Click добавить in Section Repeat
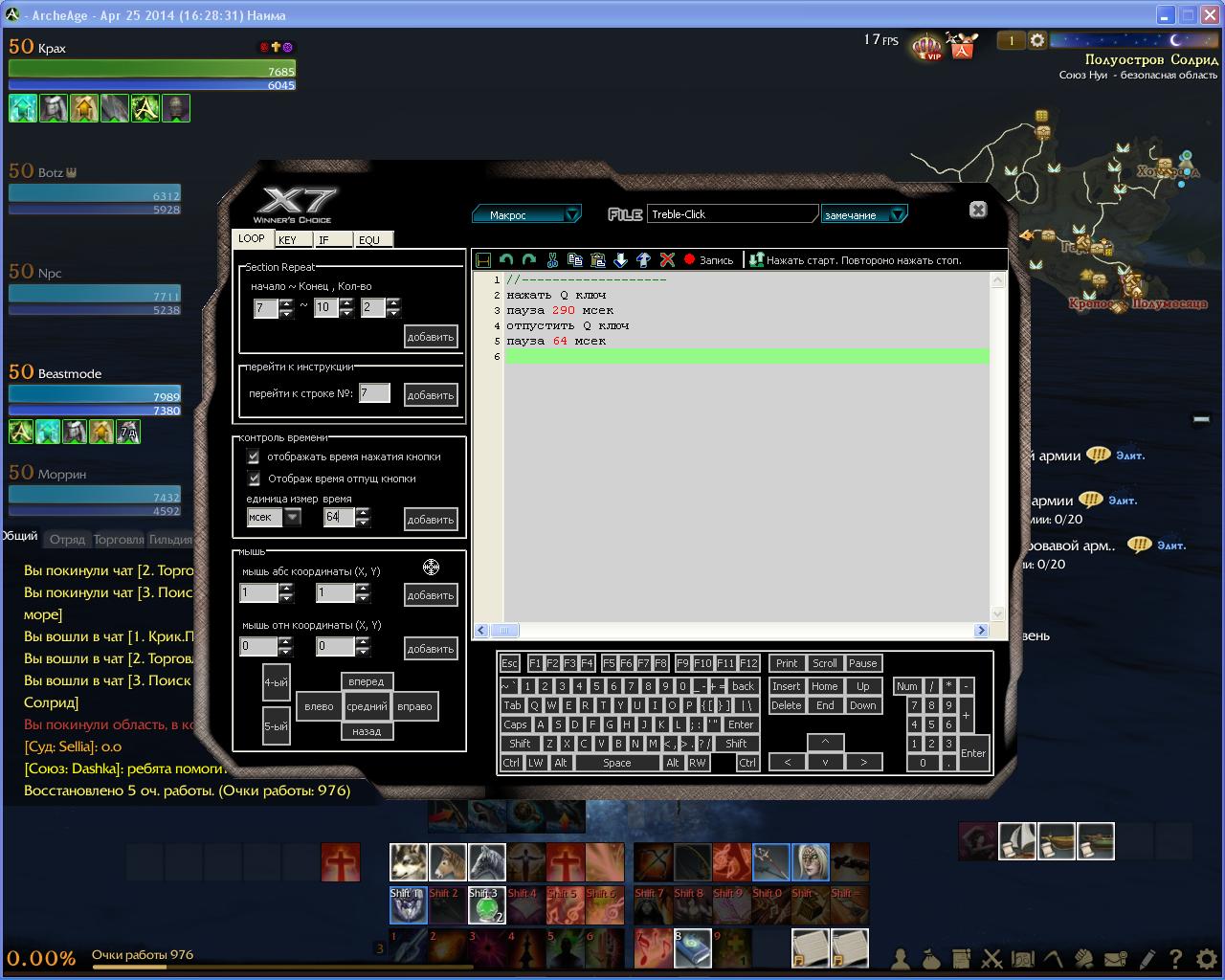The width and height of the screenshot is (1225, 980). (431, 337)
